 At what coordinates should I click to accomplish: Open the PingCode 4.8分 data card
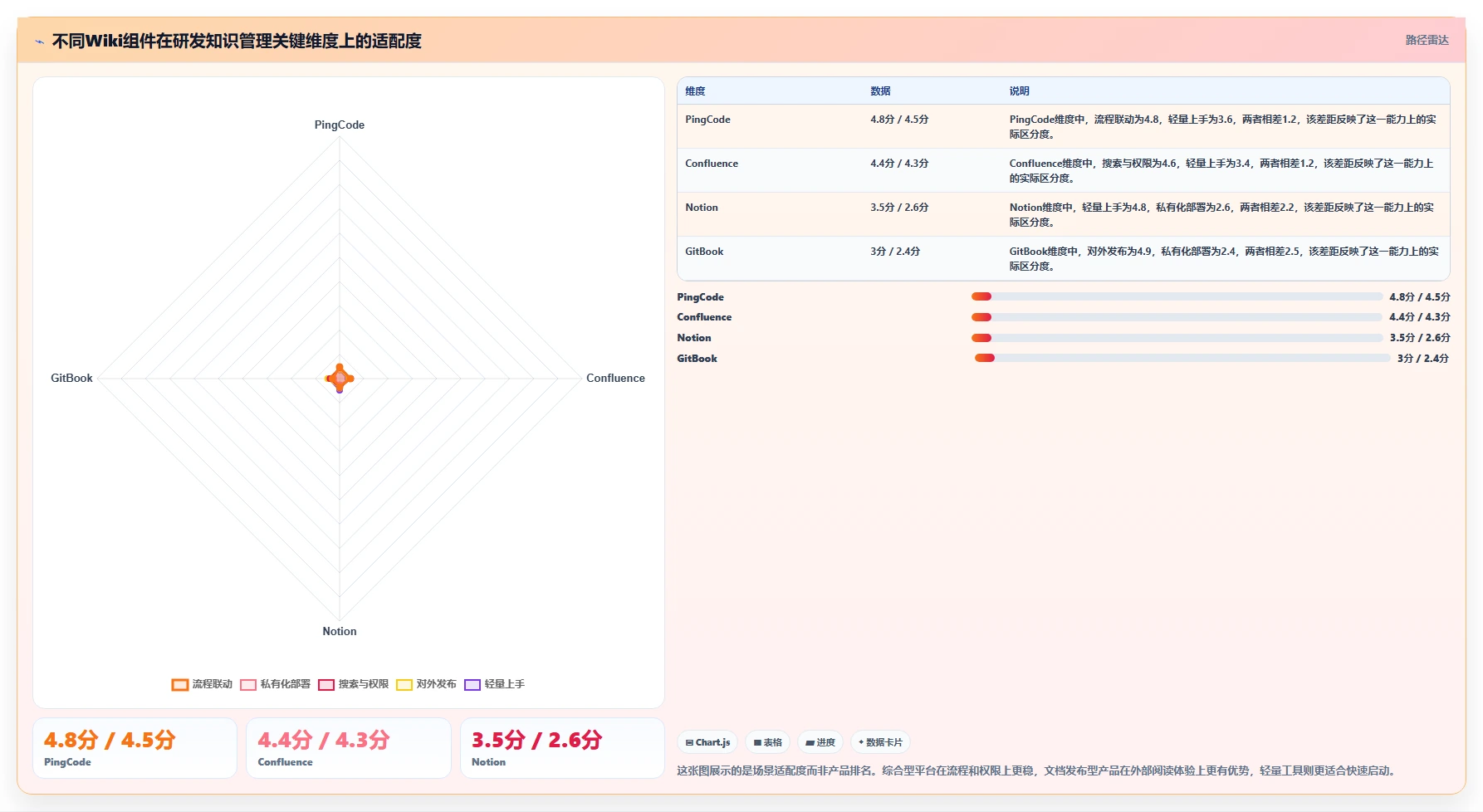pos(135,748)
